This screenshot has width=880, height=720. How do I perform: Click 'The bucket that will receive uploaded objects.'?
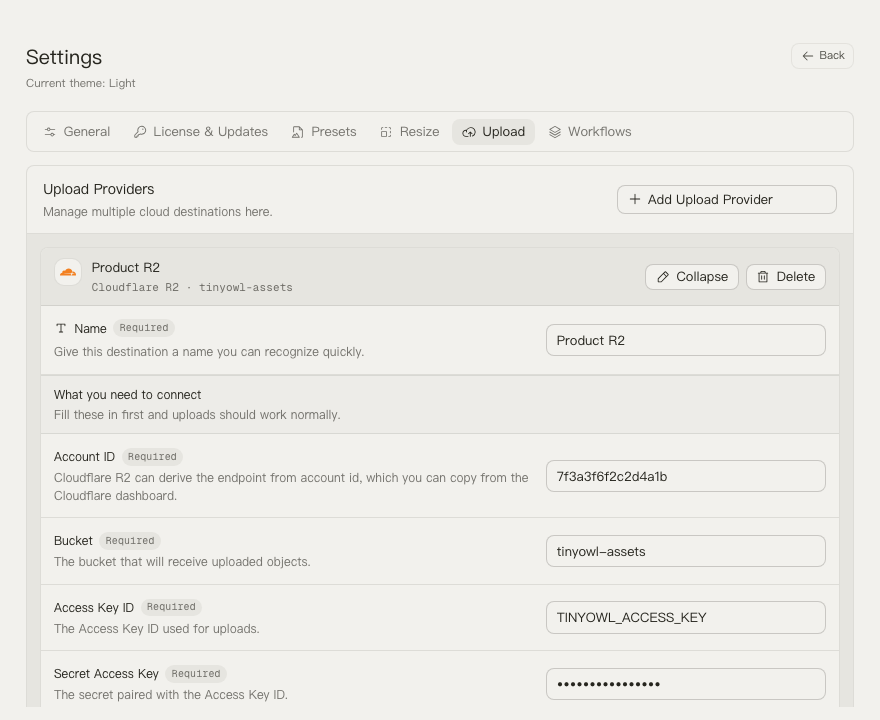pyautogui.click(x=182, y=562)
